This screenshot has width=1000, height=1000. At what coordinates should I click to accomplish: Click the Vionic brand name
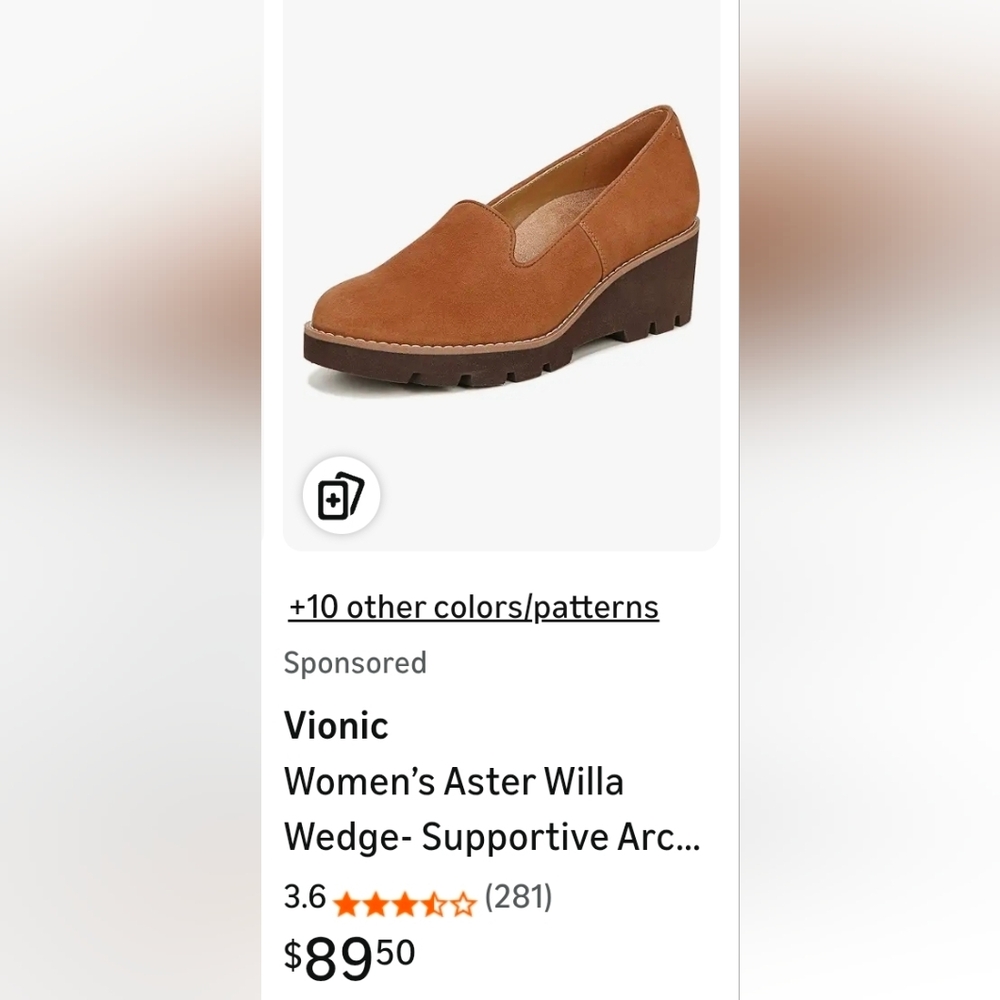point(336,725)
